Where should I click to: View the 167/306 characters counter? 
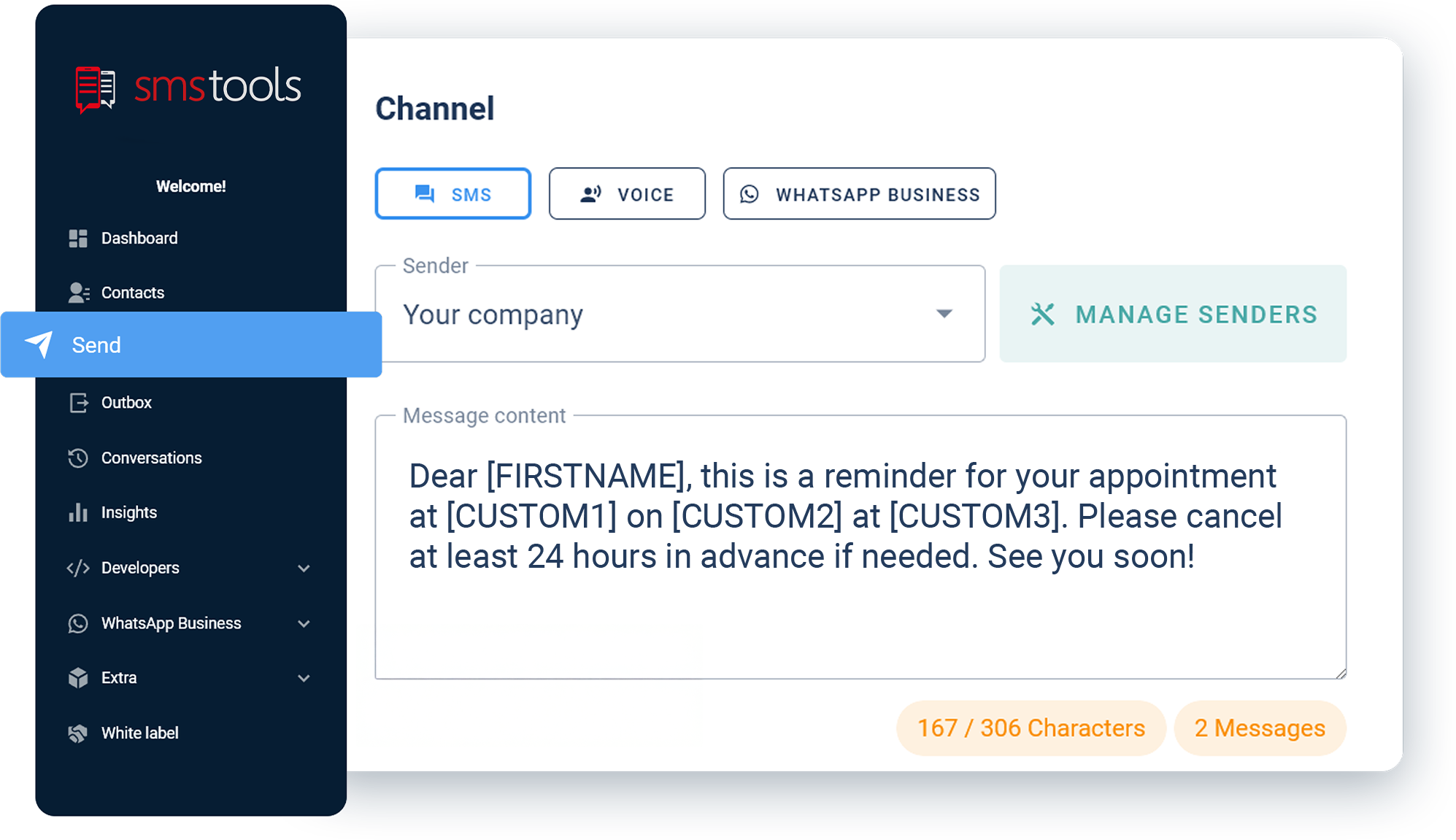(1033, 728)
